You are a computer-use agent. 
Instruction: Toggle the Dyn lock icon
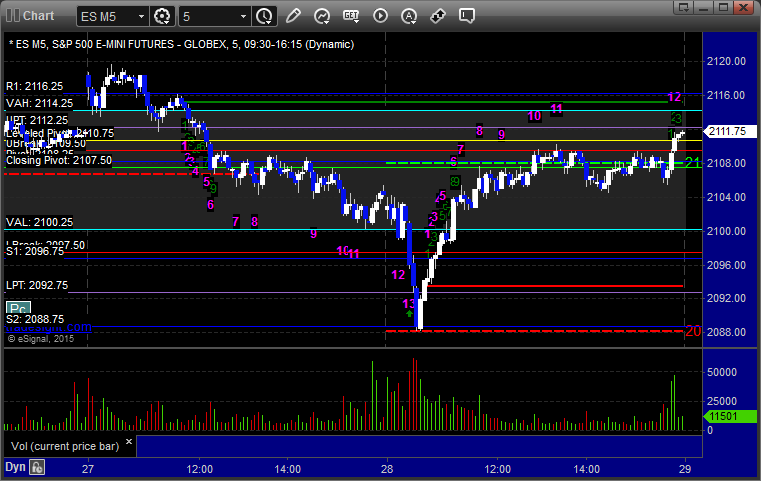tap(37, 467)
